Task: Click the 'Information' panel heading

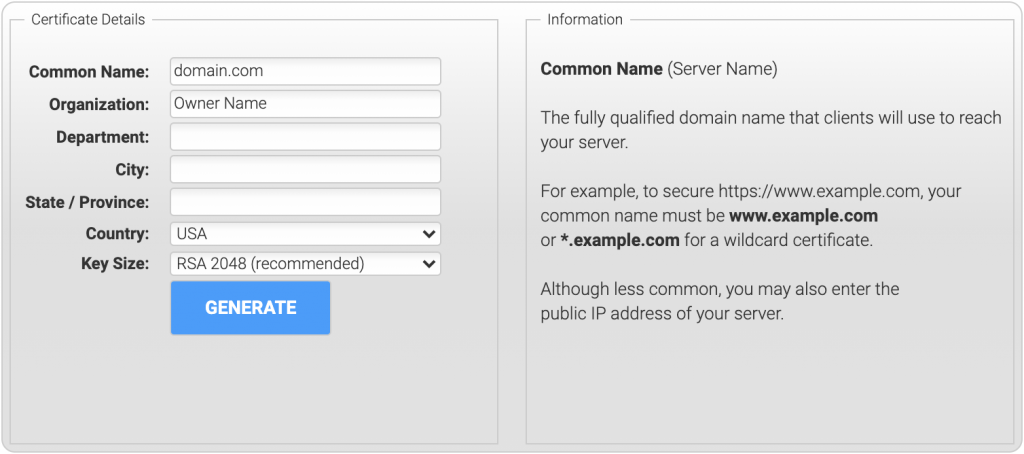Action: coord(585,20)
